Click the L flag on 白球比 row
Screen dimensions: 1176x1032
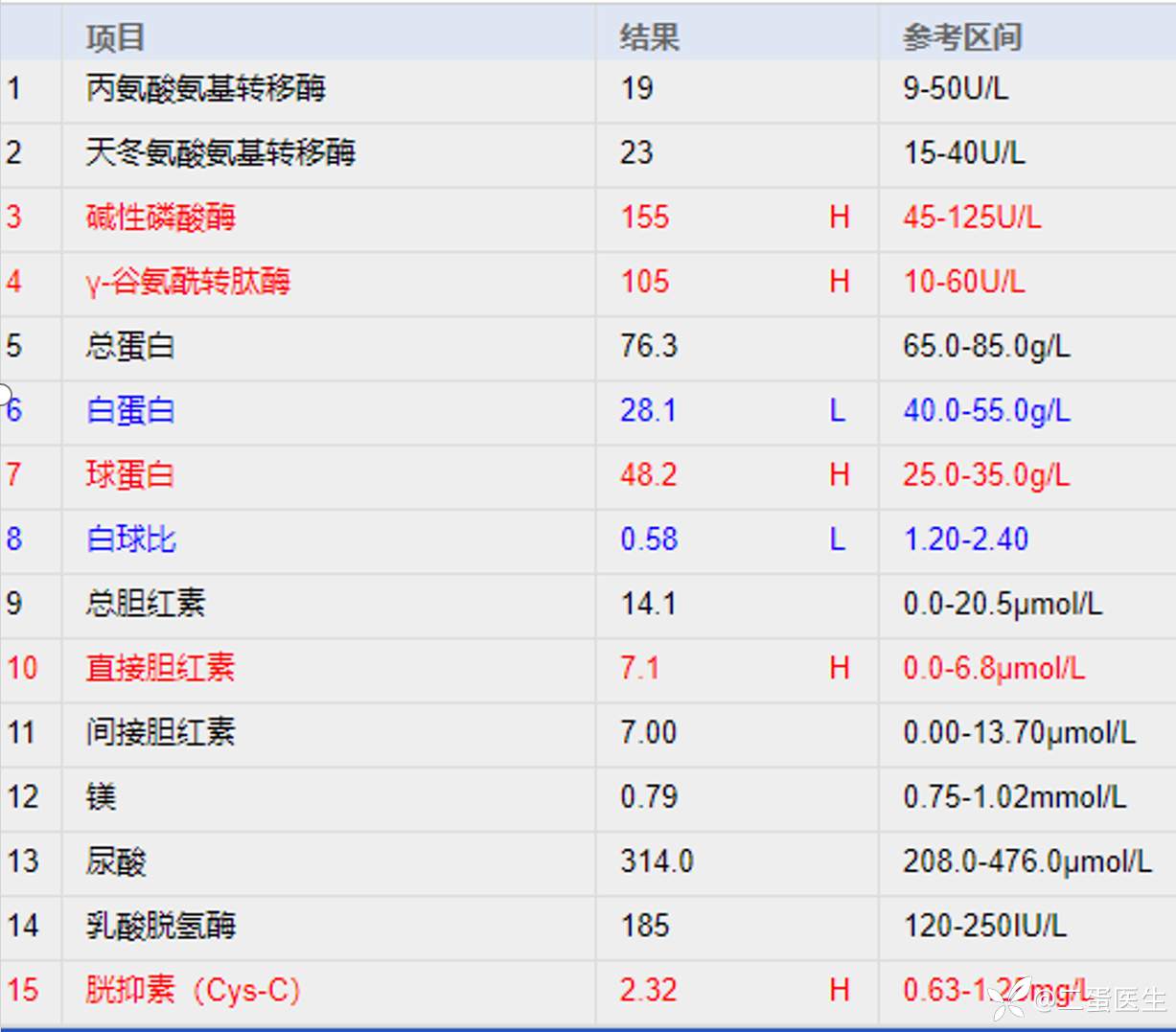(837, 539)
